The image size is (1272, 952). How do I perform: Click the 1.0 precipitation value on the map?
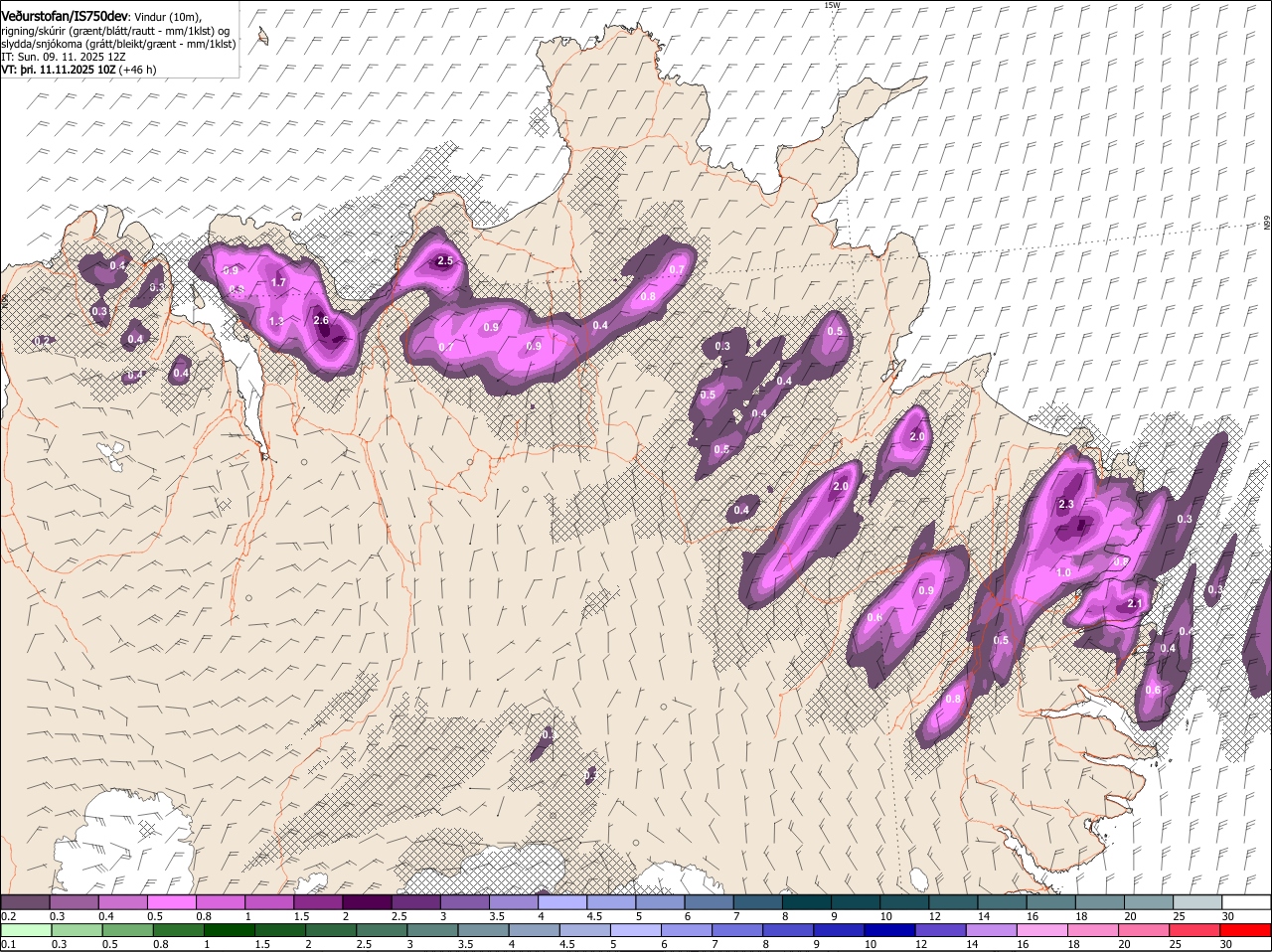1063,573
